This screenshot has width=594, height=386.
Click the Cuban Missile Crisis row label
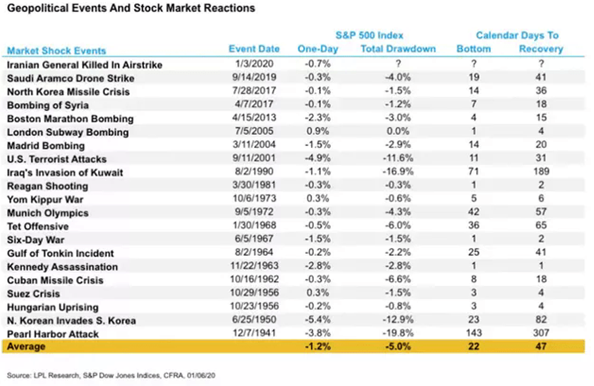[x=55, y=280]
